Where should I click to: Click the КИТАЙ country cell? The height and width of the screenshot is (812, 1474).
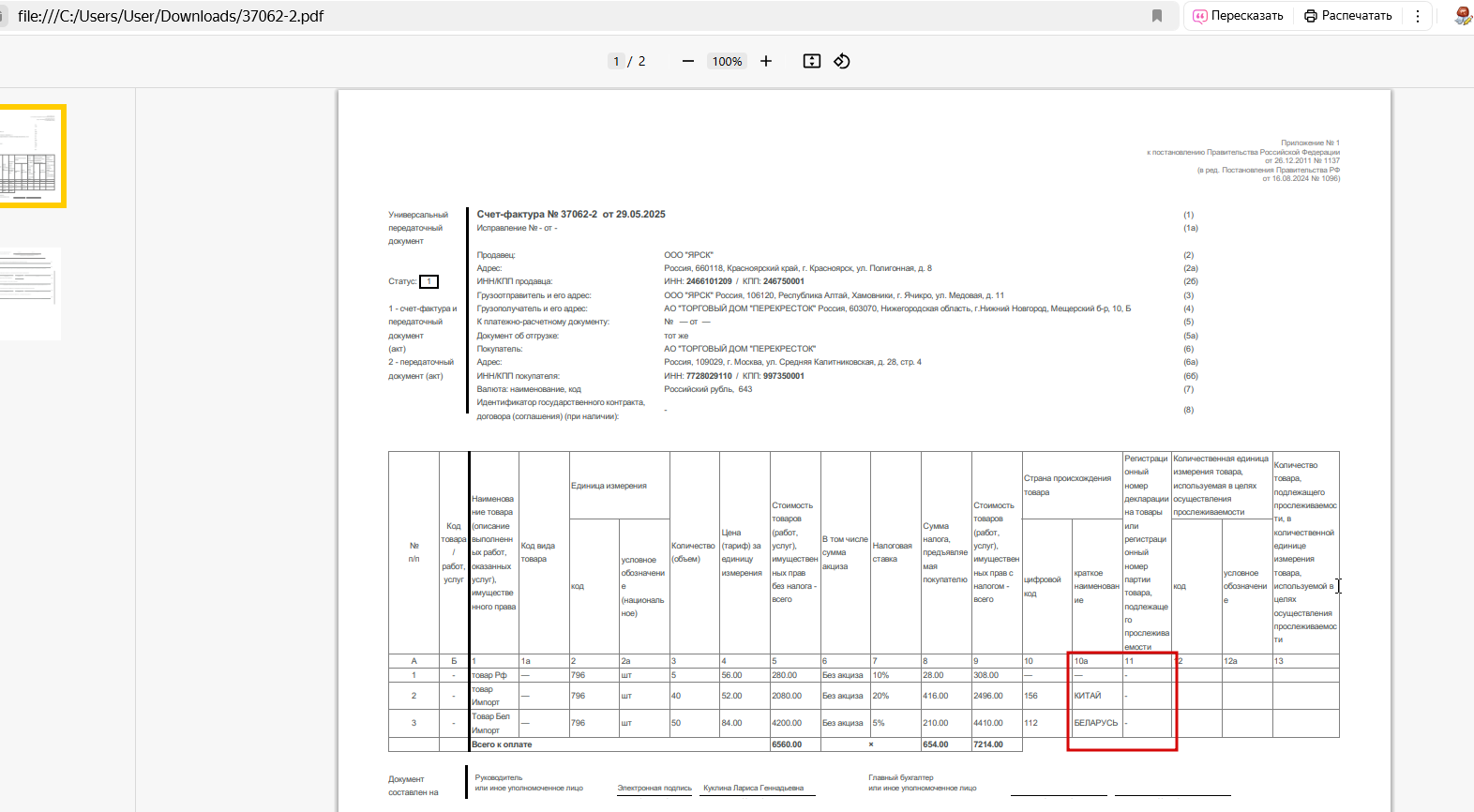[1097, 696]
